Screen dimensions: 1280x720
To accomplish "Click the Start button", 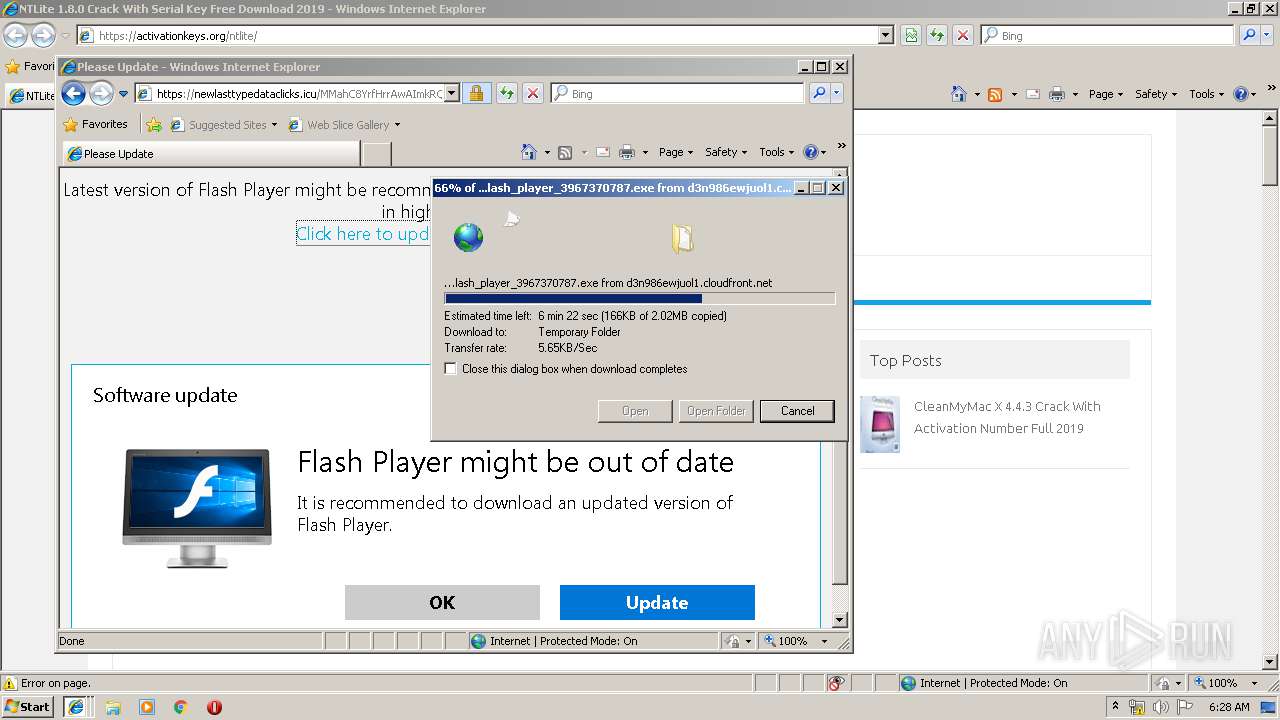I will click(28, 707).
